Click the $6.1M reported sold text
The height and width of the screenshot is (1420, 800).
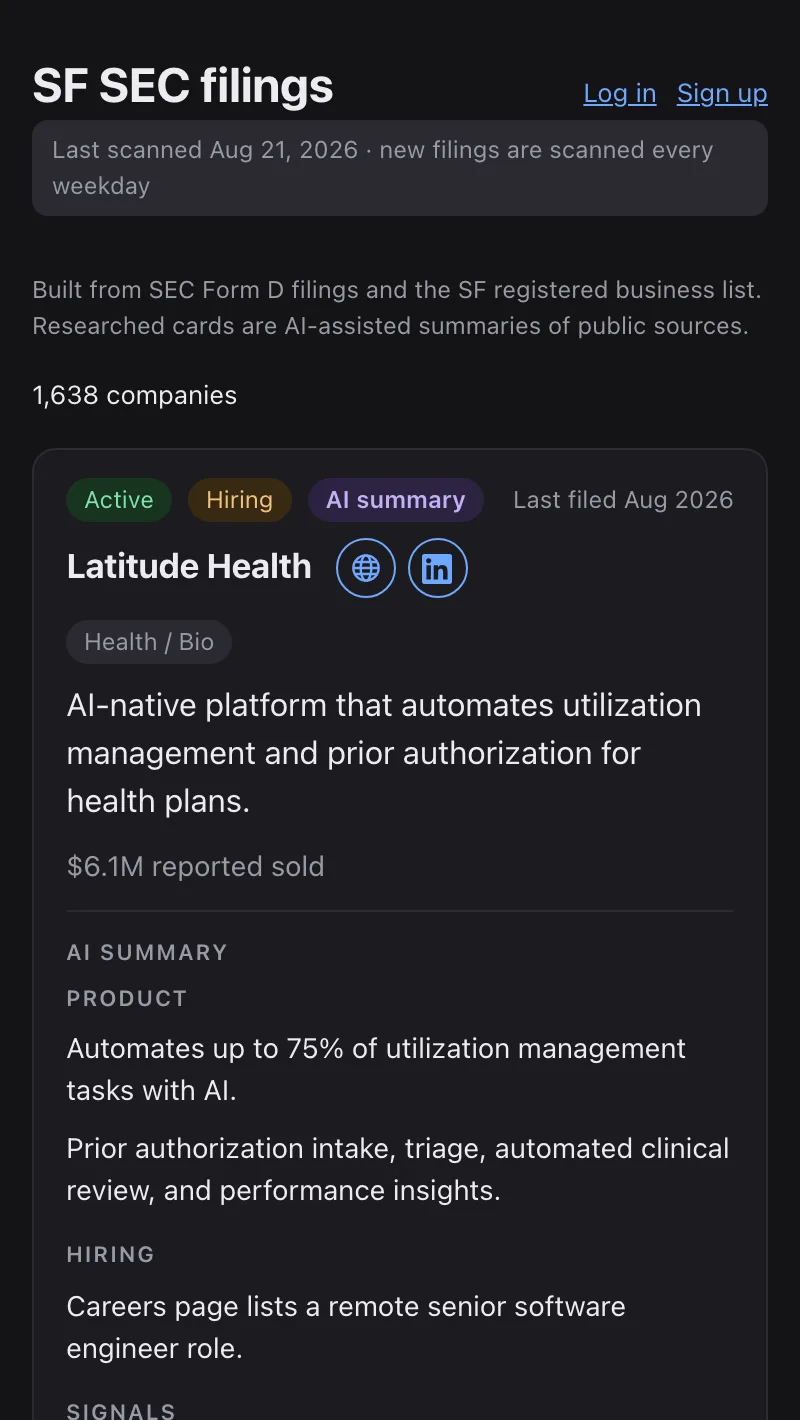coord(196,866)
